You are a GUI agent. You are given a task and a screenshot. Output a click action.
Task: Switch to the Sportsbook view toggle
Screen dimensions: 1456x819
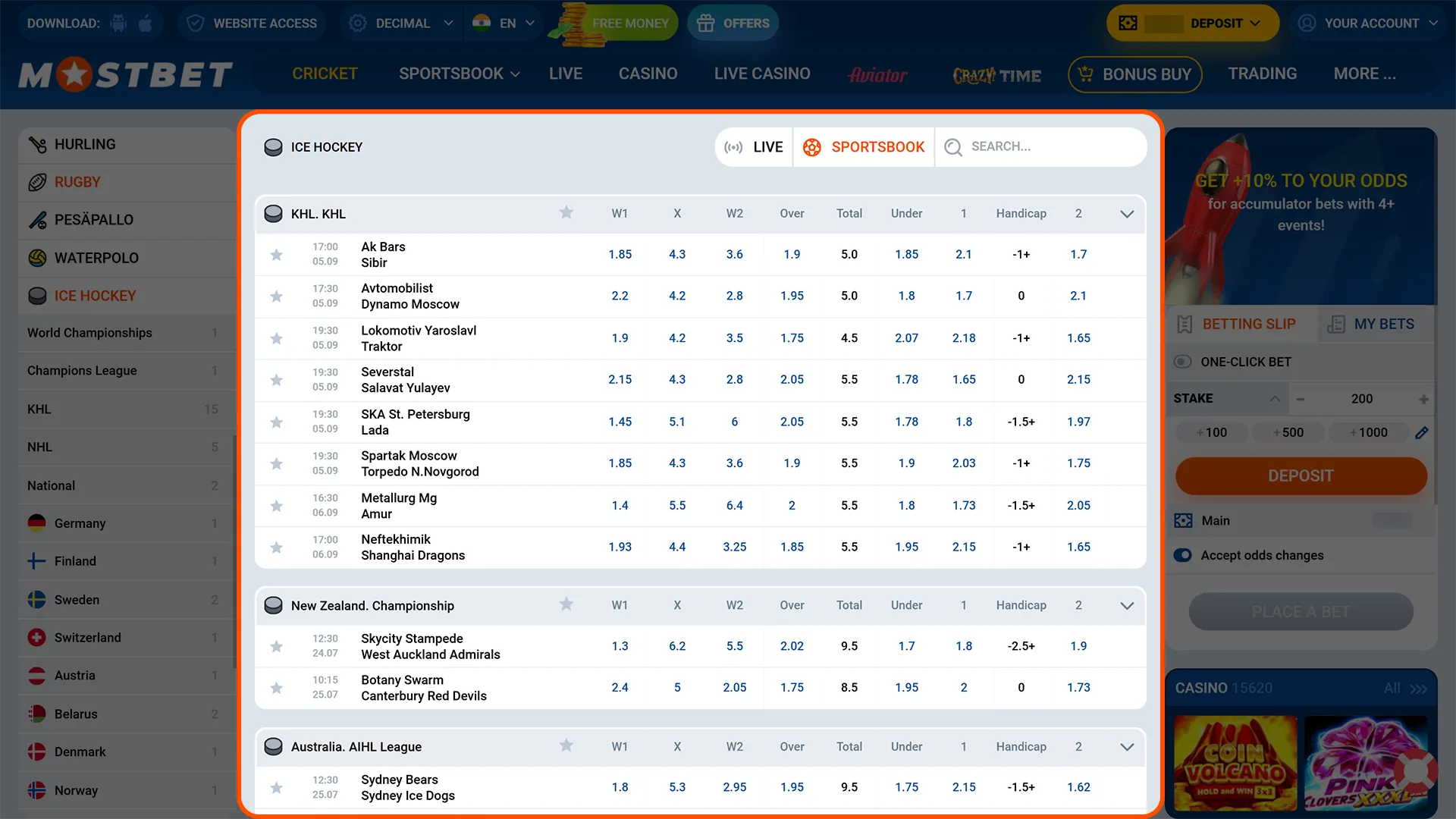(864, 147)
